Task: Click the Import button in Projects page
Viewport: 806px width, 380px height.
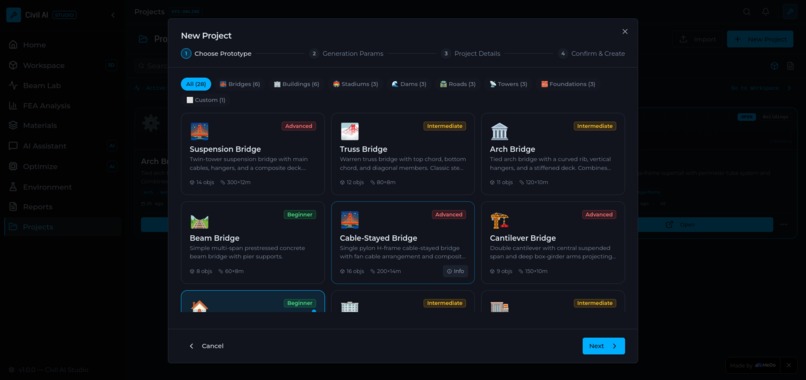Action: [697, 39]
